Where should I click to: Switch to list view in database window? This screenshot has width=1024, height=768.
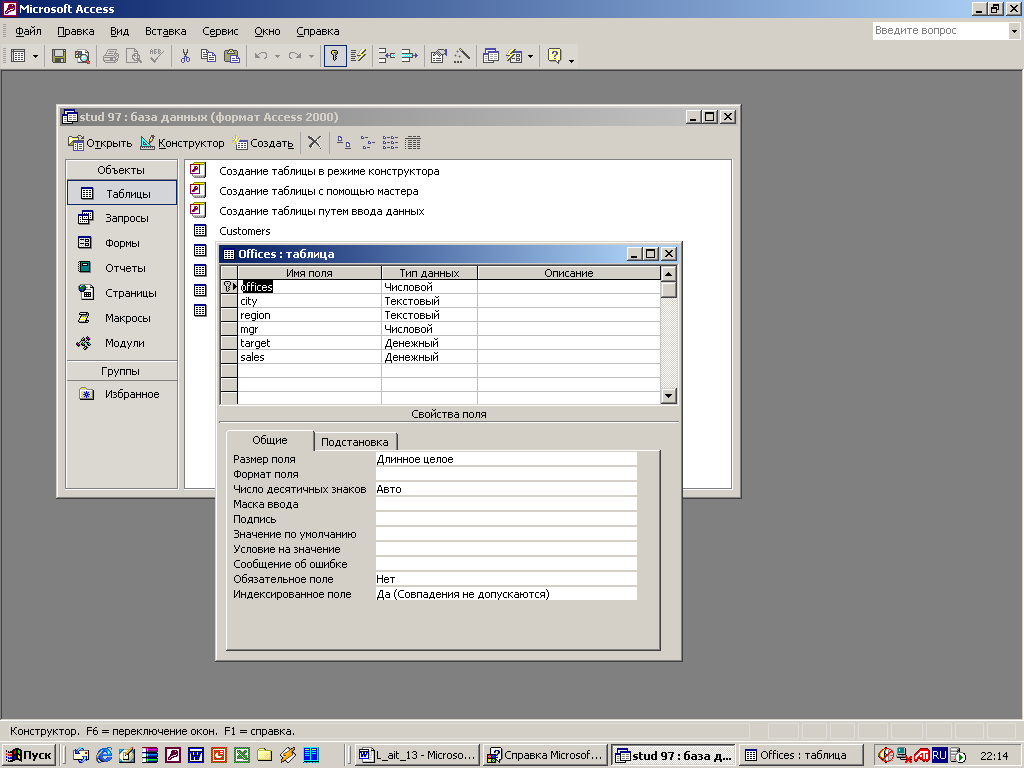(x=390, y=142)
